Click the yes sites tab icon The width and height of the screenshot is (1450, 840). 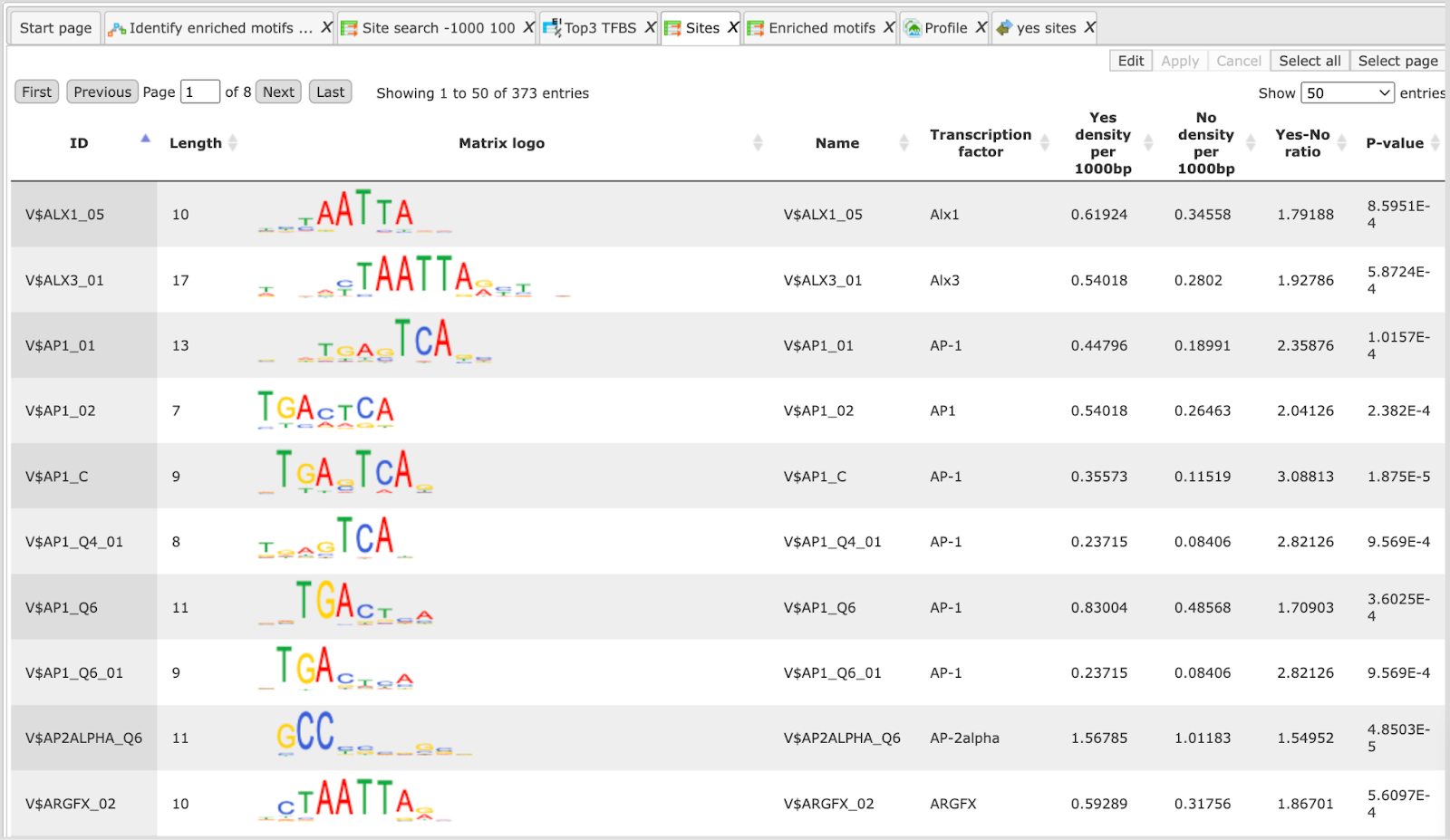[1004, 29]
